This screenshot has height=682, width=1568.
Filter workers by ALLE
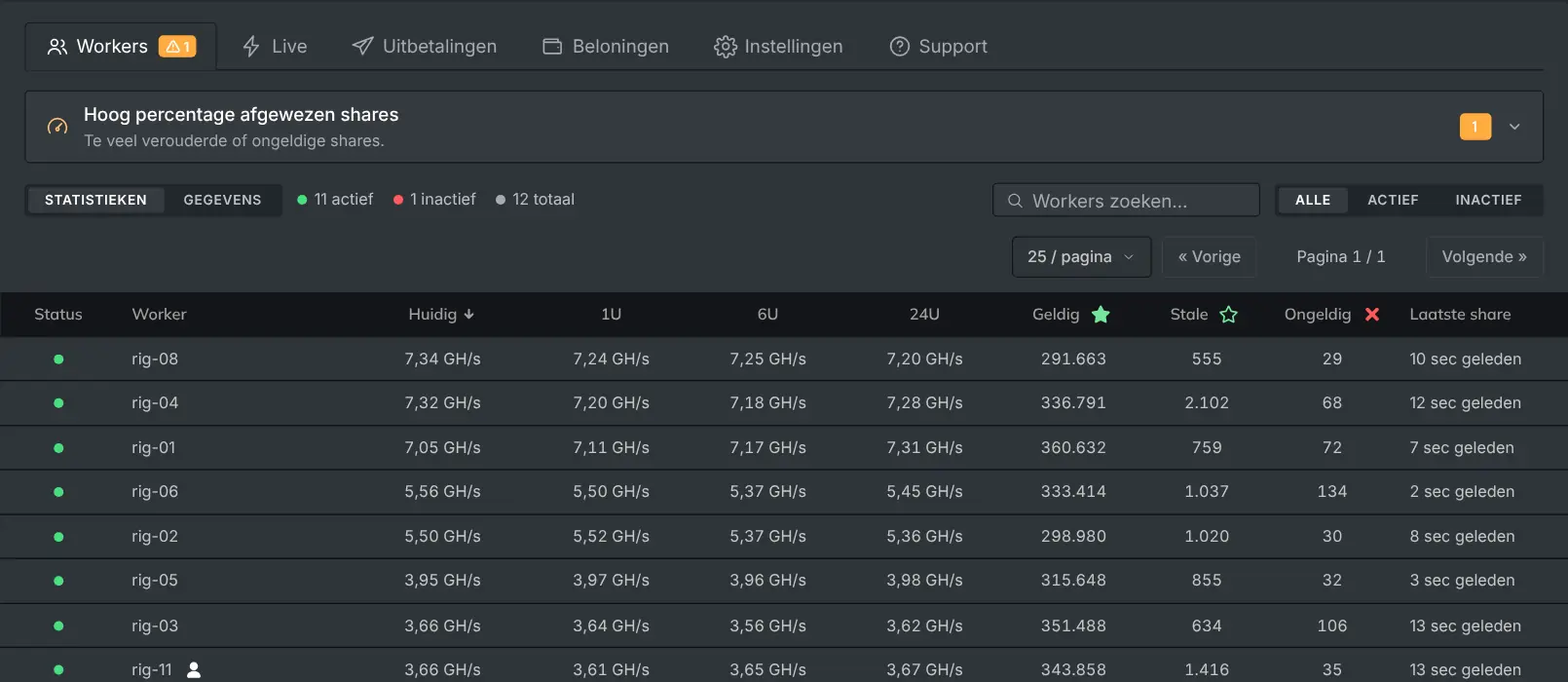(x=1313, y=200)
